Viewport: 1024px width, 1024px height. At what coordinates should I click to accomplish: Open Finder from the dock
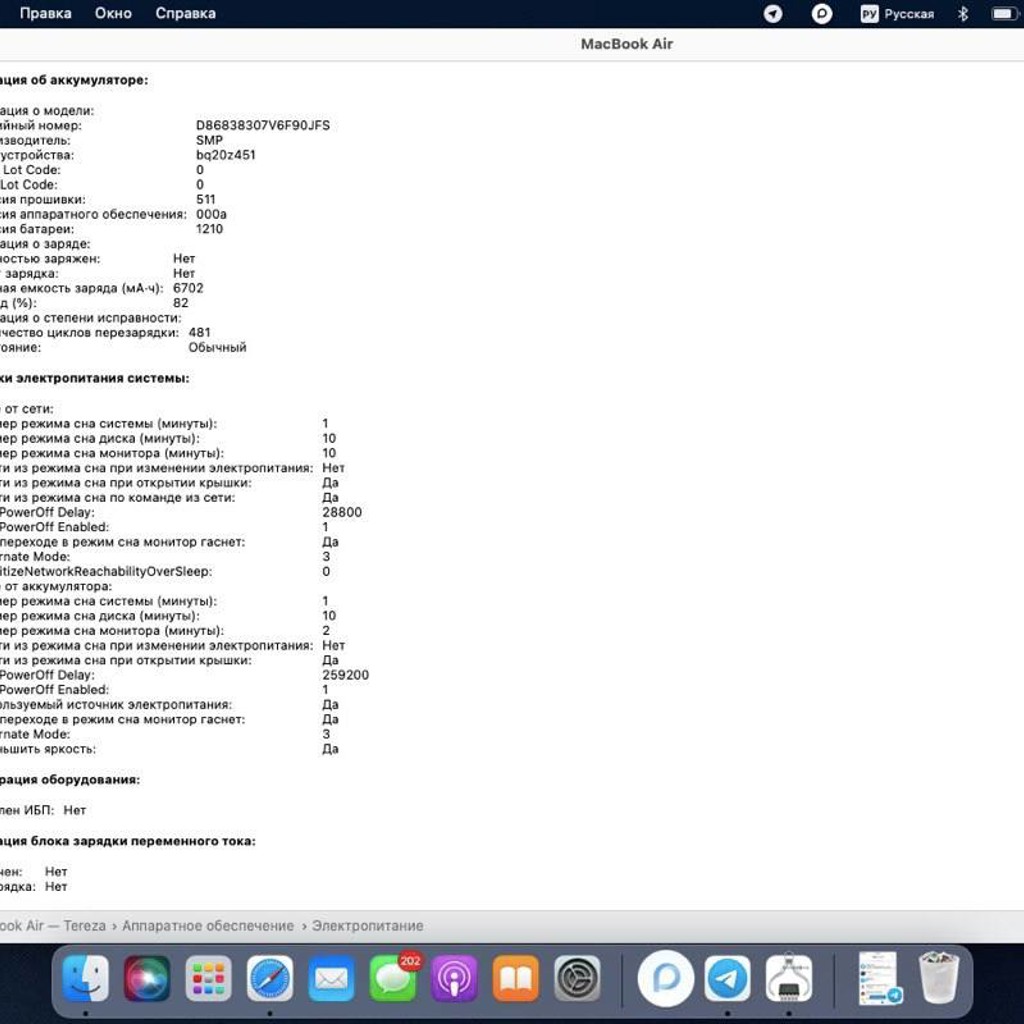[86, 978]
